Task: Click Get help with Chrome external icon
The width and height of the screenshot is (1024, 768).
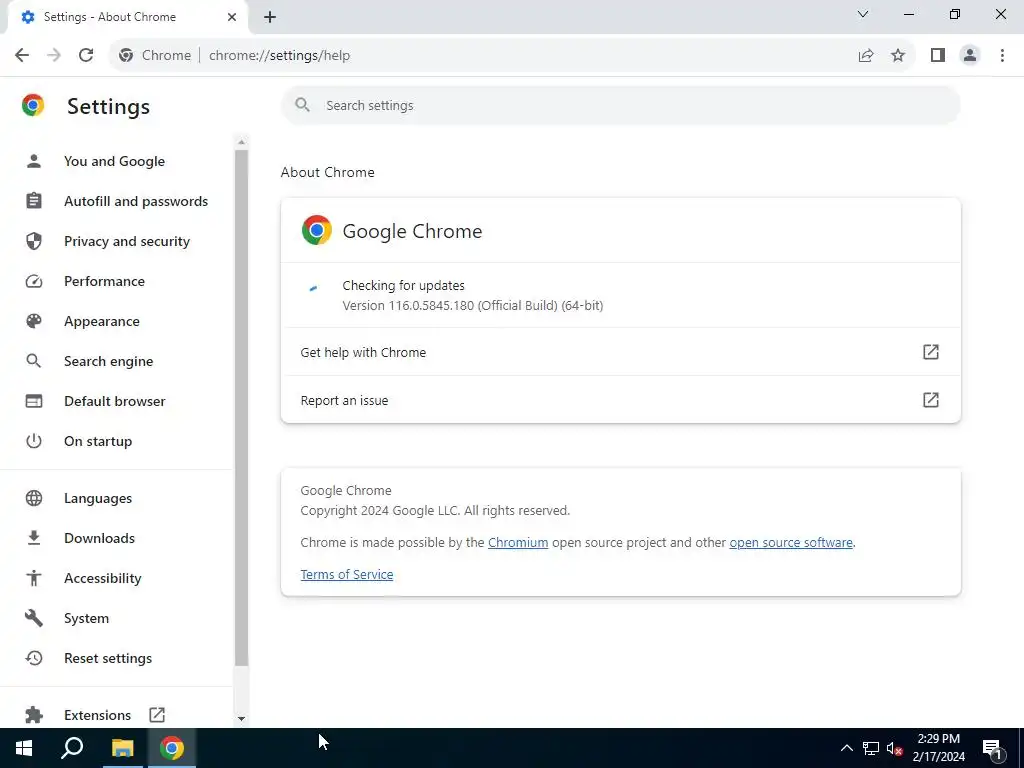Action: (x=931, y=352)
